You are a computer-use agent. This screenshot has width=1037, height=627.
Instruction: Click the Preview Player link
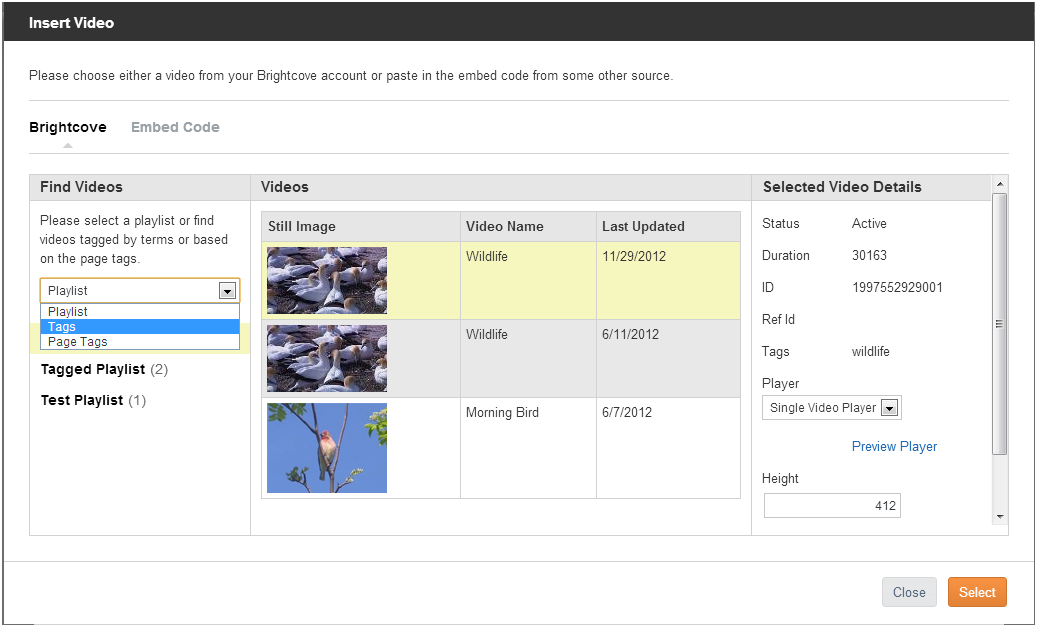(x=894, y=446)
